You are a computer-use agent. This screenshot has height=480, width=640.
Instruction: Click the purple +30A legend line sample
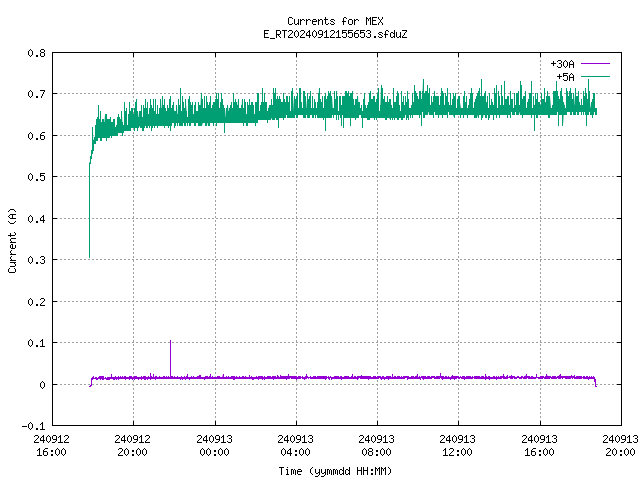click(595, 64)
